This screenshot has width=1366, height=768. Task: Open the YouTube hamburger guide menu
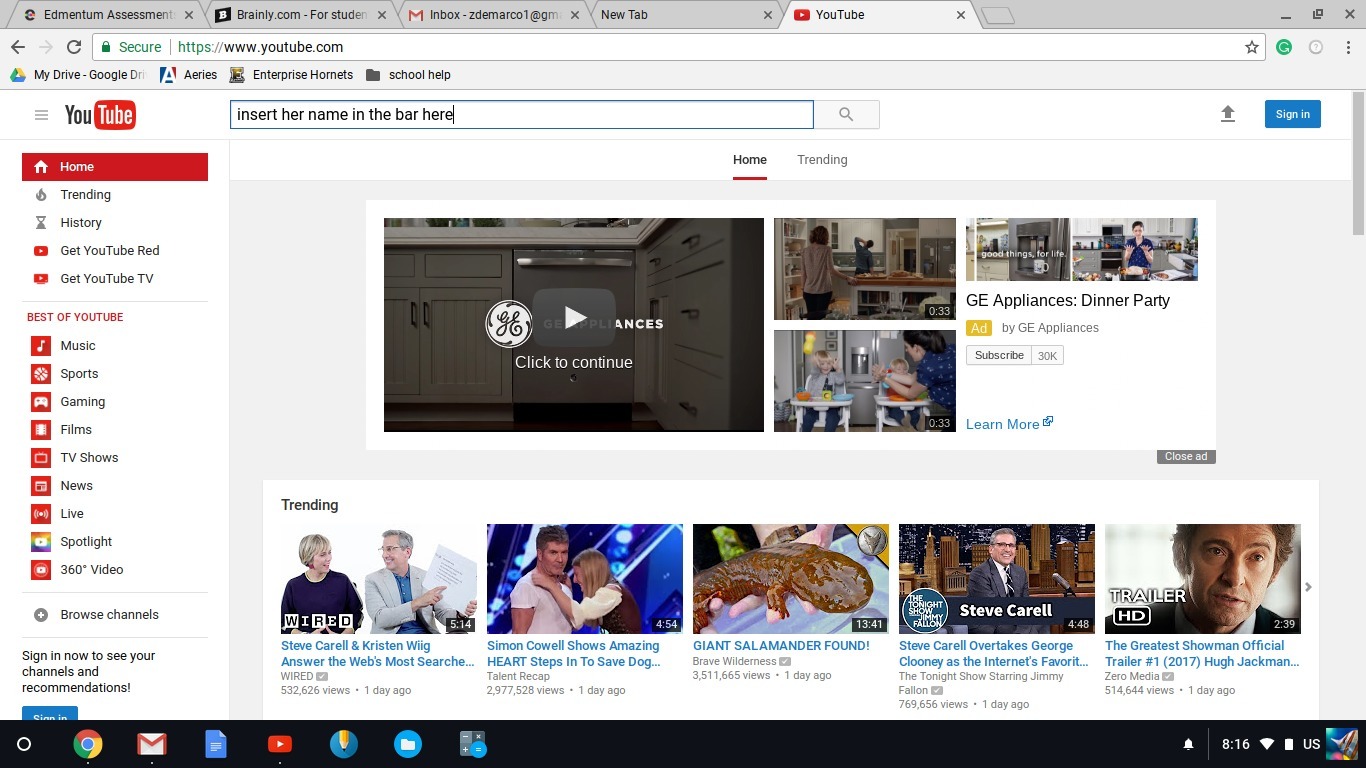pos(41,115)
